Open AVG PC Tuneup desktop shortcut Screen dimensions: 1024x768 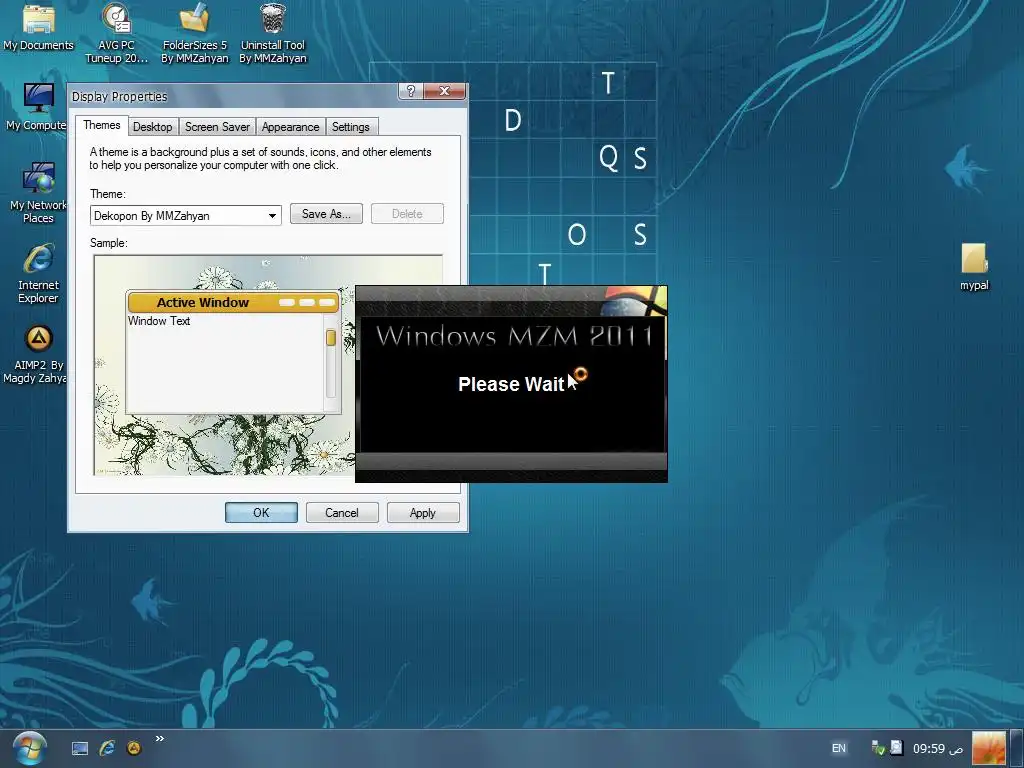(x=117, y=32)
